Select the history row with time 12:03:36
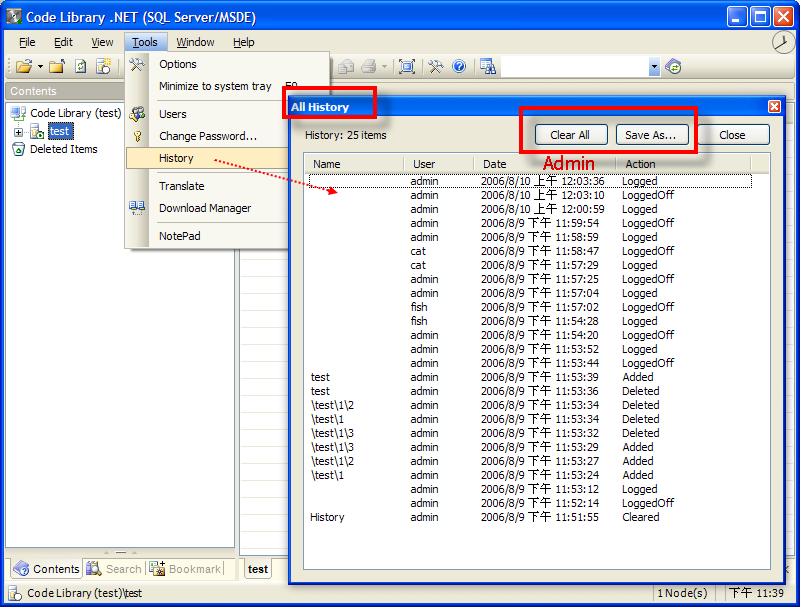Image resolution: width=800 pixels, height=607 pixels. coord(530,181)
